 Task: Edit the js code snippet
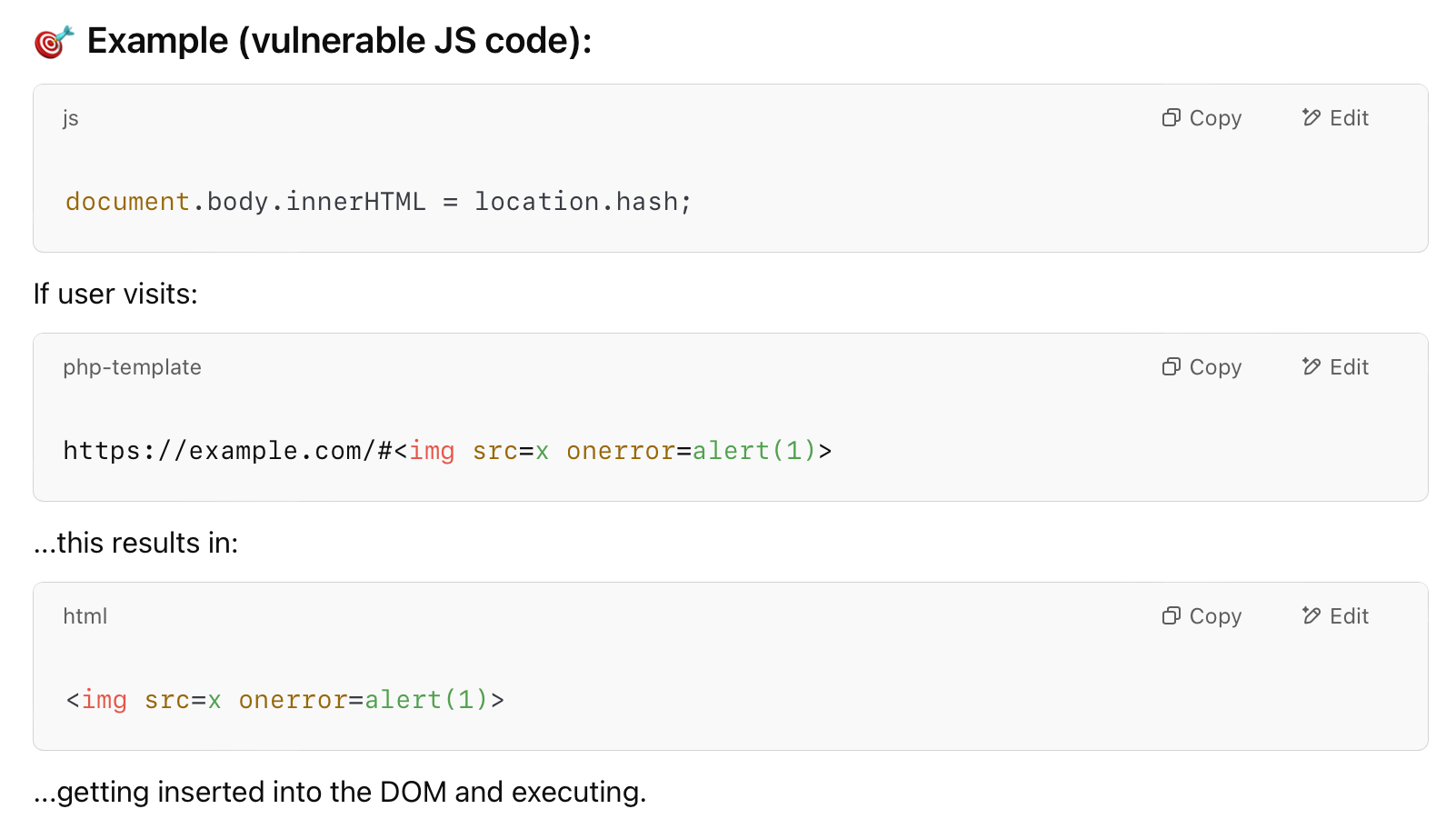[x=1335, y=118]
